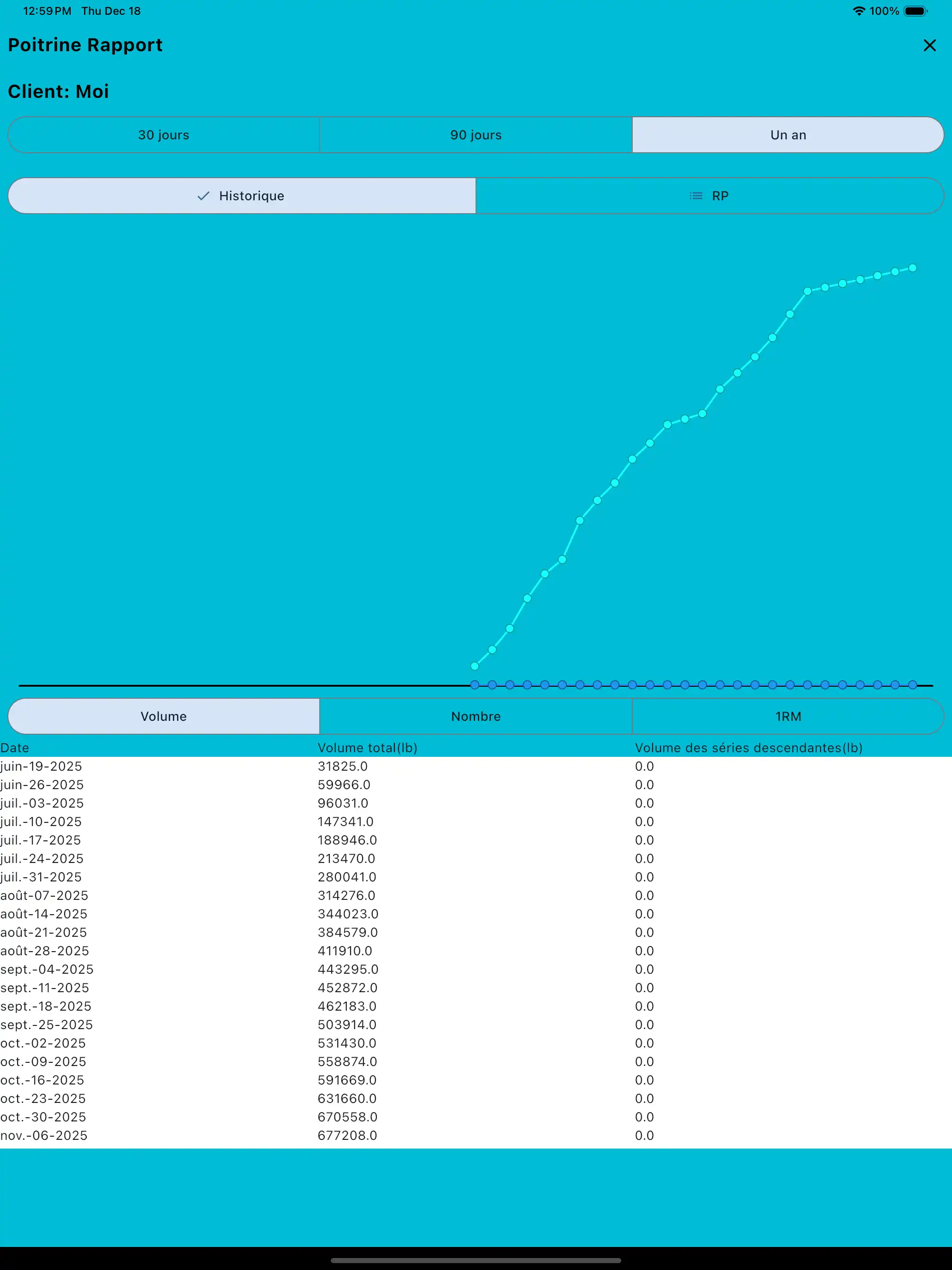
Task: Click the first chart point near juin-19
Action: pos(475,666)
